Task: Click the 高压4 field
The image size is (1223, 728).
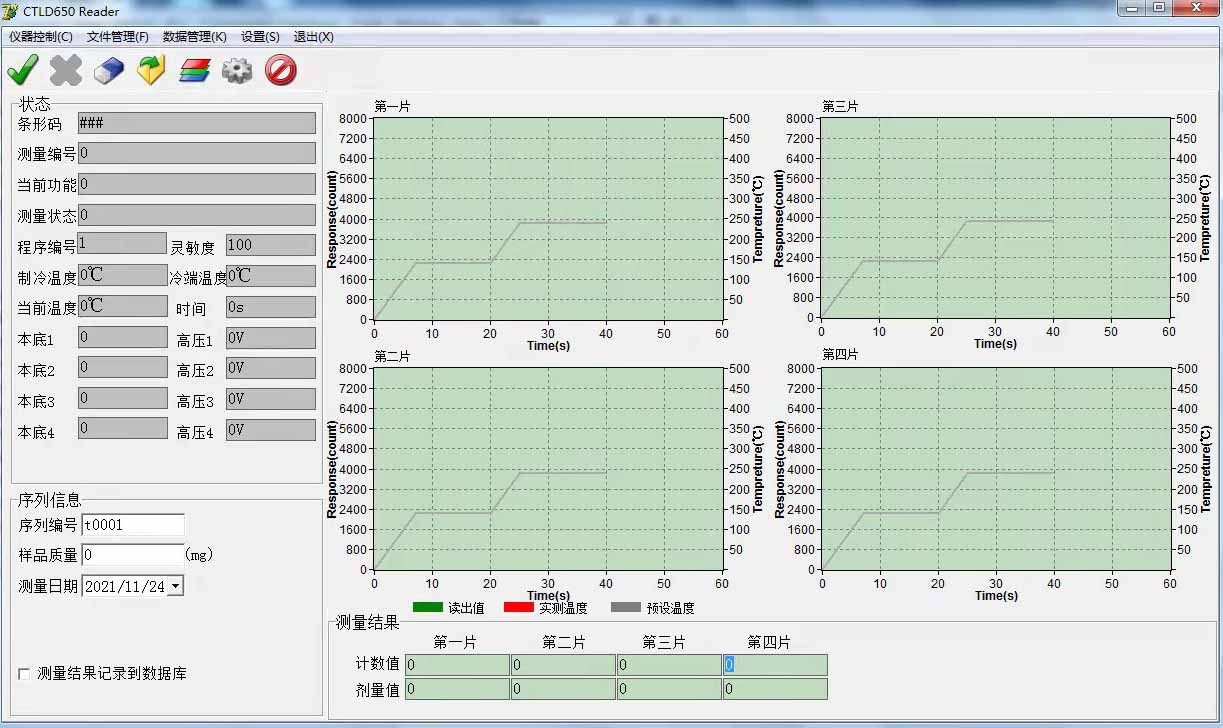Action: click(271, 430)
